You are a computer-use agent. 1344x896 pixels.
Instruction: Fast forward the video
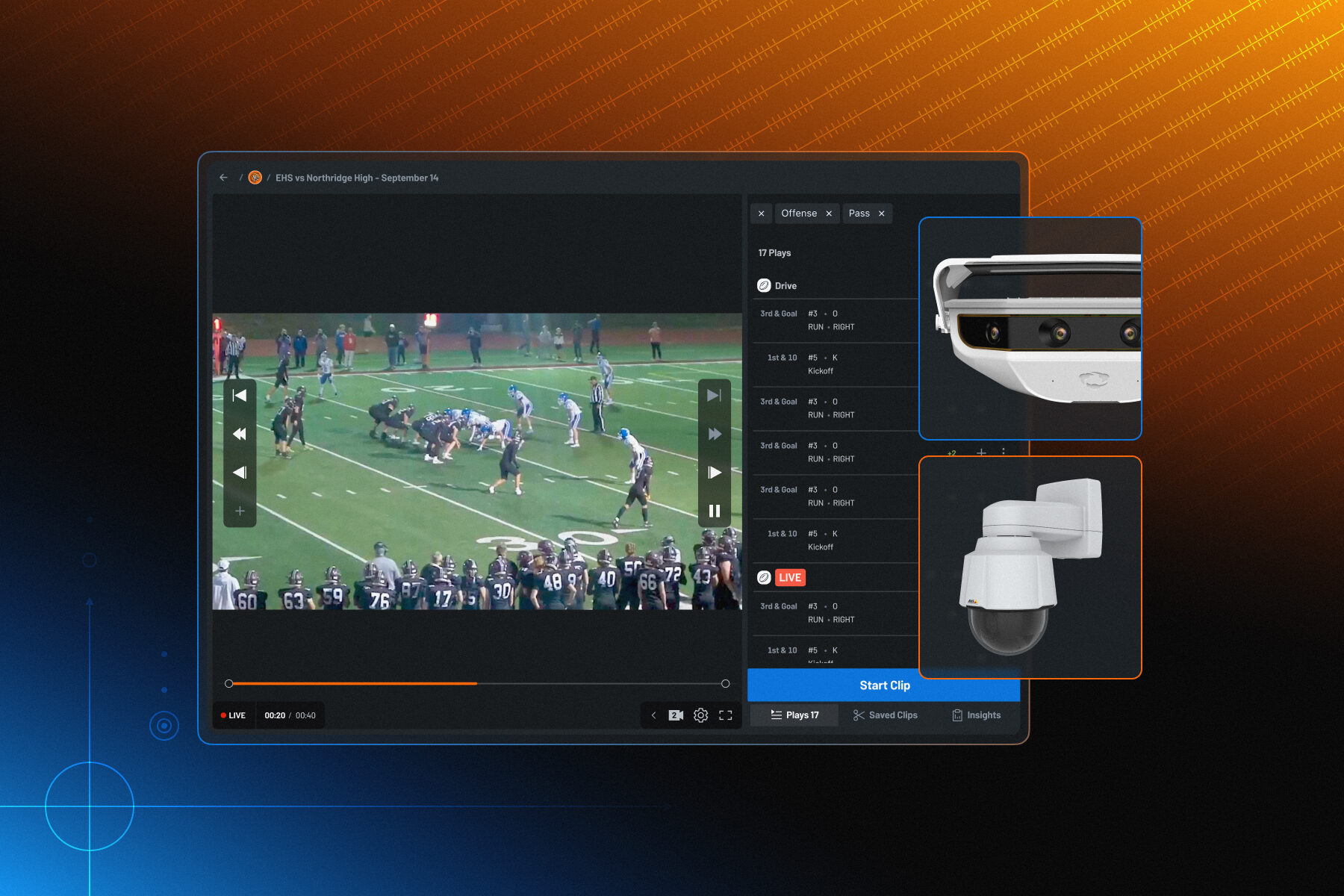coord(715,434)
